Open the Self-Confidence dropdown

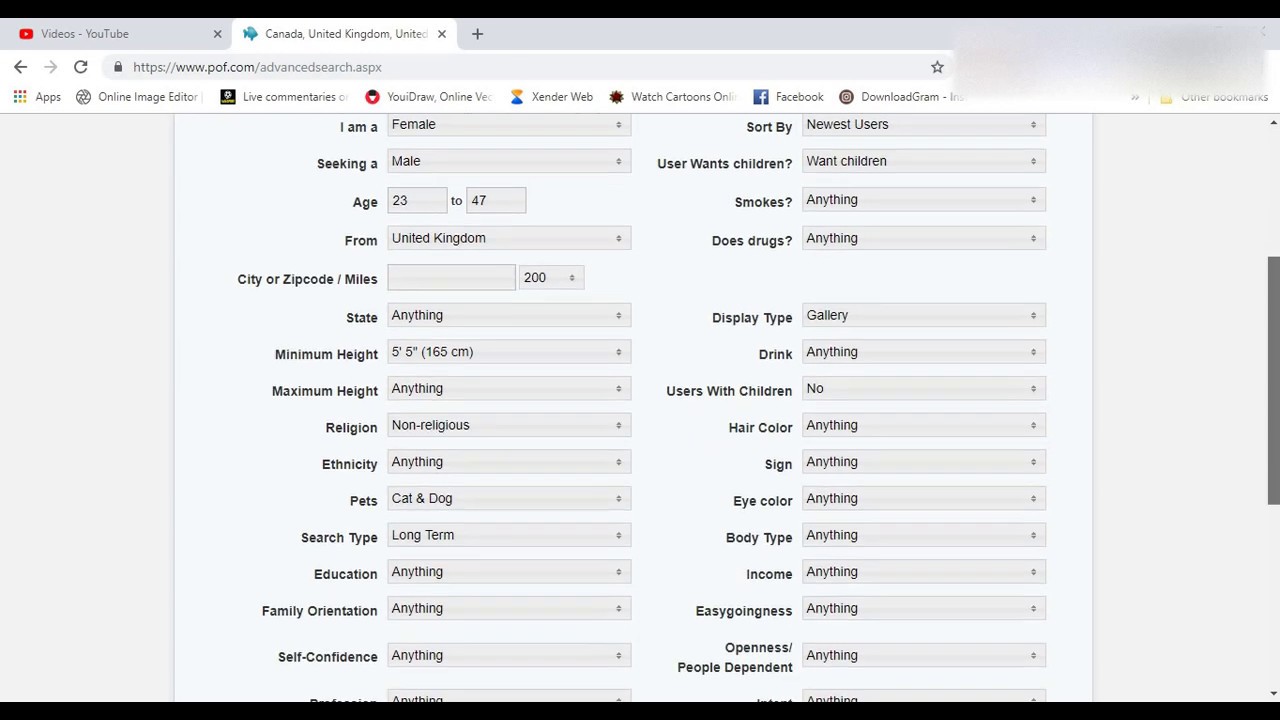click(x=509, y=655)
